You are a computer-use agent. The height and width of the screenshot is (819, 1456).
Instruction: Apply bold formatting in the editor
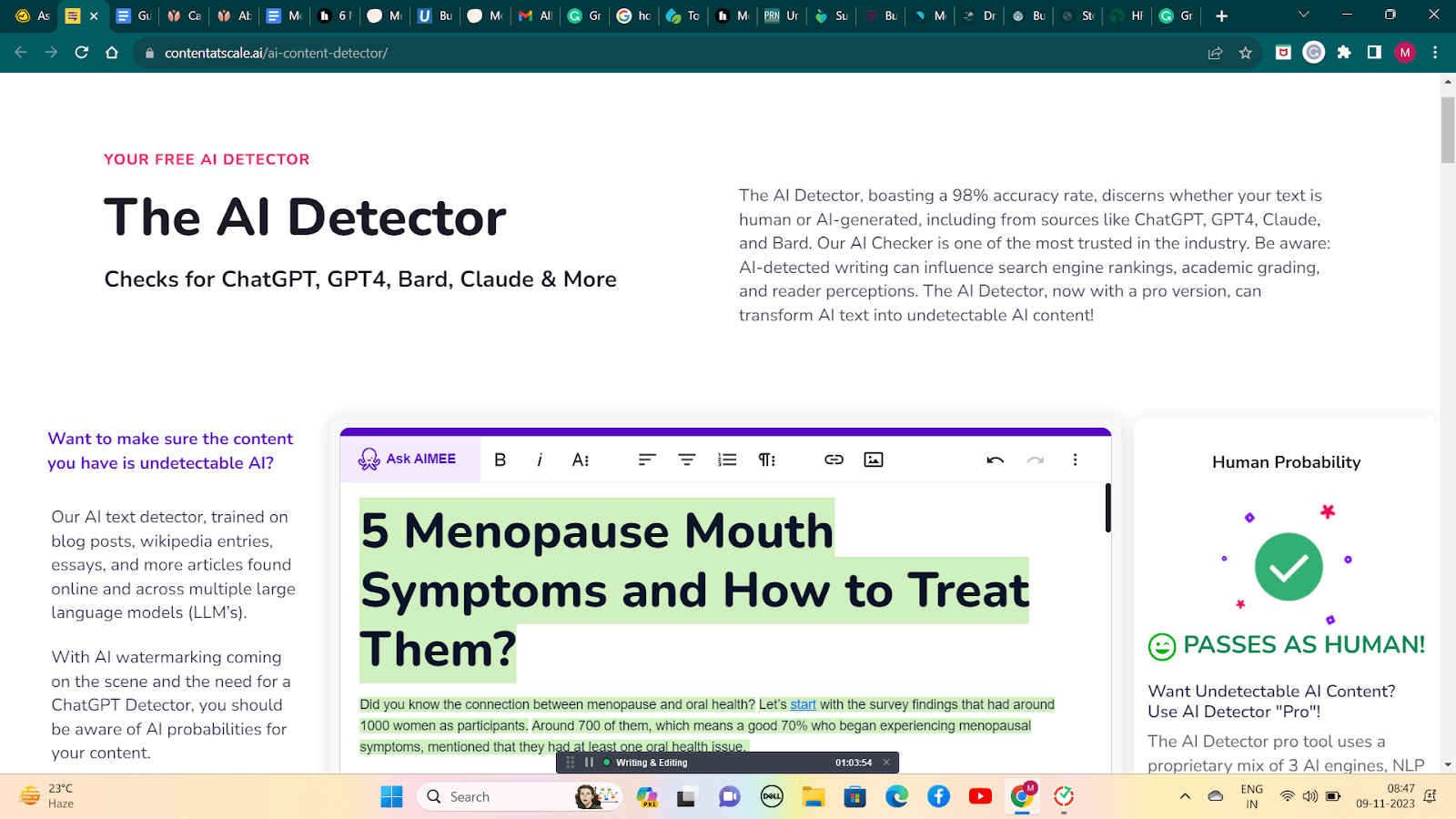[500, 459]
